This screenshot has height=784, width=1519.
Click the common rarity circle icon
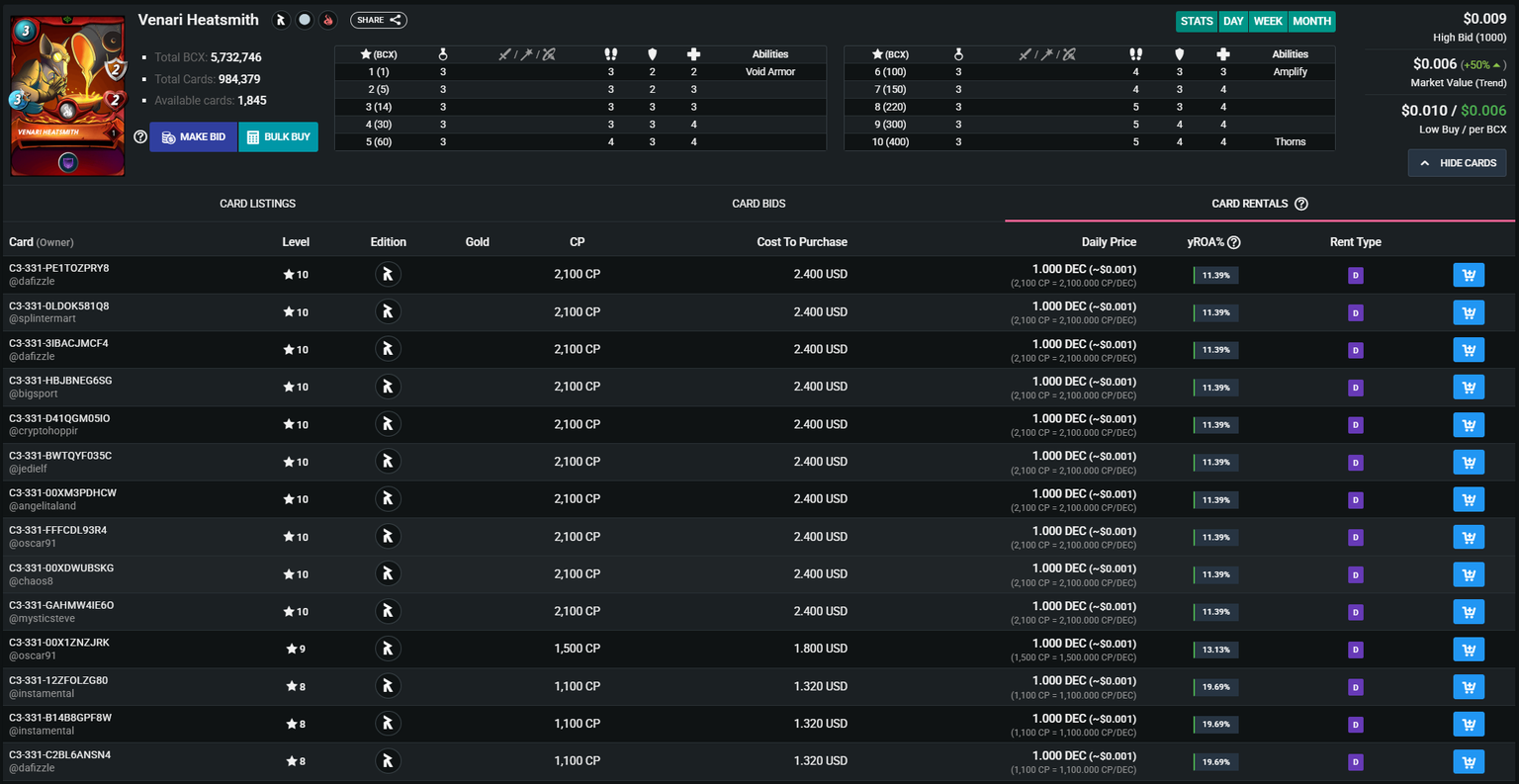pos(305,20)
